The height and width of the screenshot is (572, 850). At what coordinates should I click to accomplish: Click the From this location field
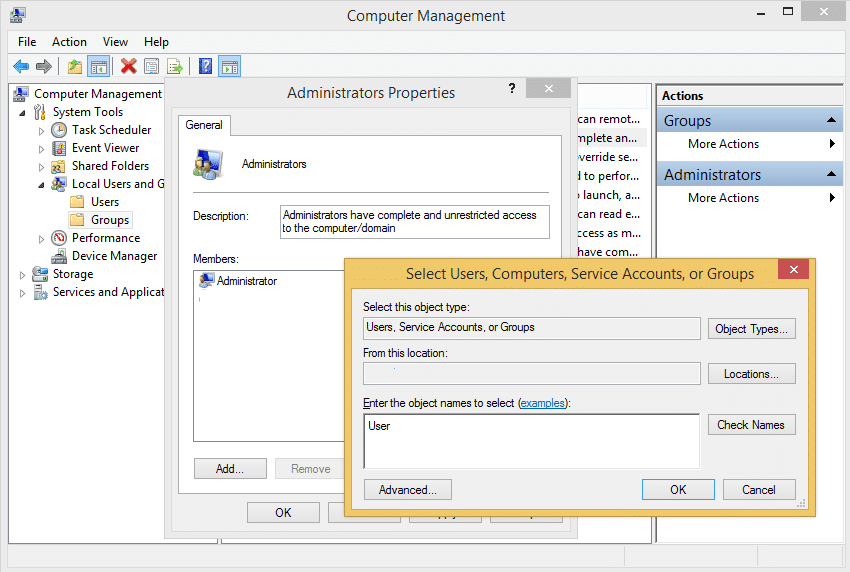[x=531, y=374]
